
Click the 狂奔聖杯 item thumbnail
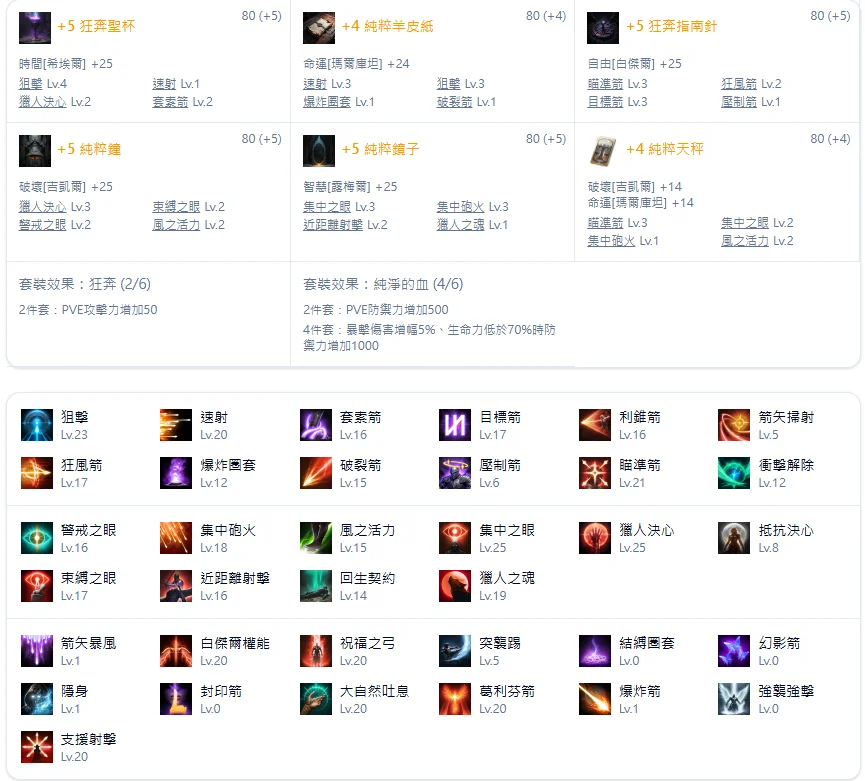[35, 28]
